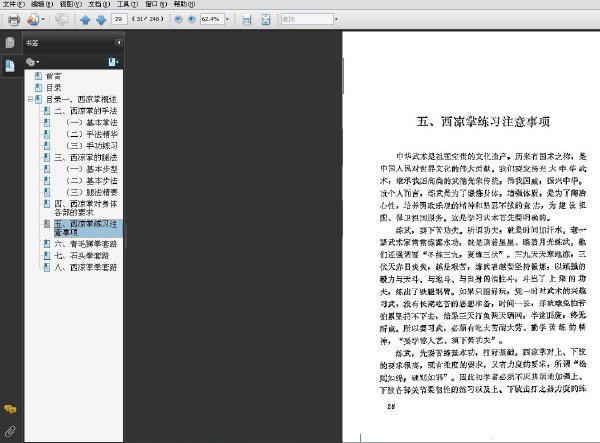Click the Print icon in the toolbar
This screenshot has width=600, height=443.
pyautogui.click(x=14, y=19)
